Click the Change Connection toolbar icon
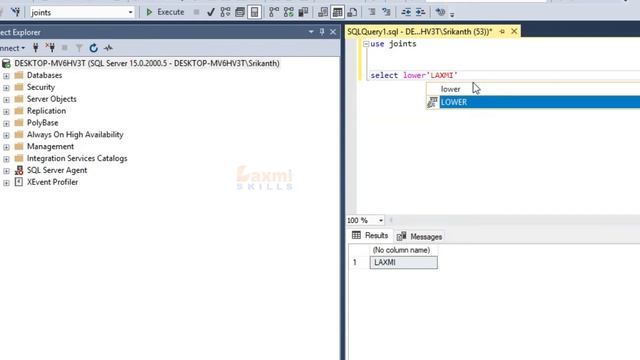 [x=15, y=12]
